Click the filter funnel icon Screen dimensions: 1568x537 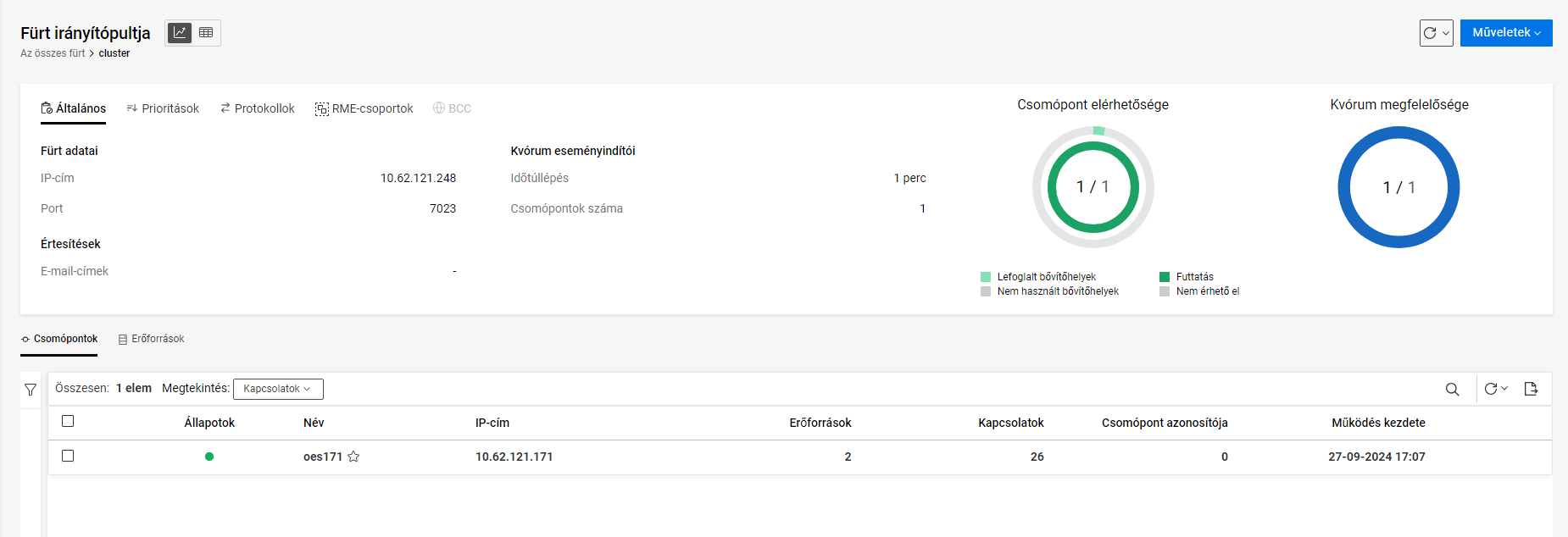pos(31,390)
